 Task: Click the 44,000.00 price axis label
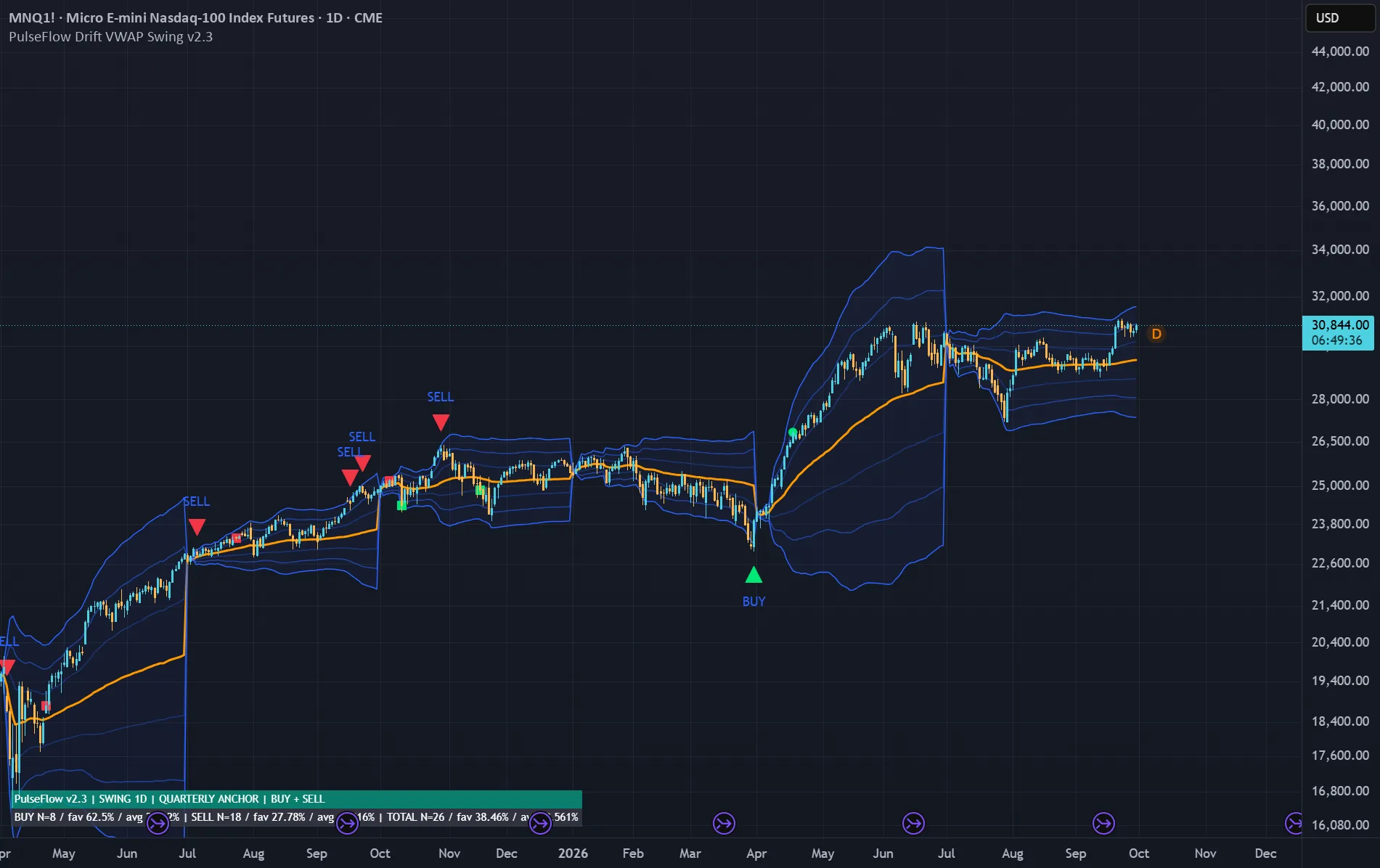[x=1340, y=52]
